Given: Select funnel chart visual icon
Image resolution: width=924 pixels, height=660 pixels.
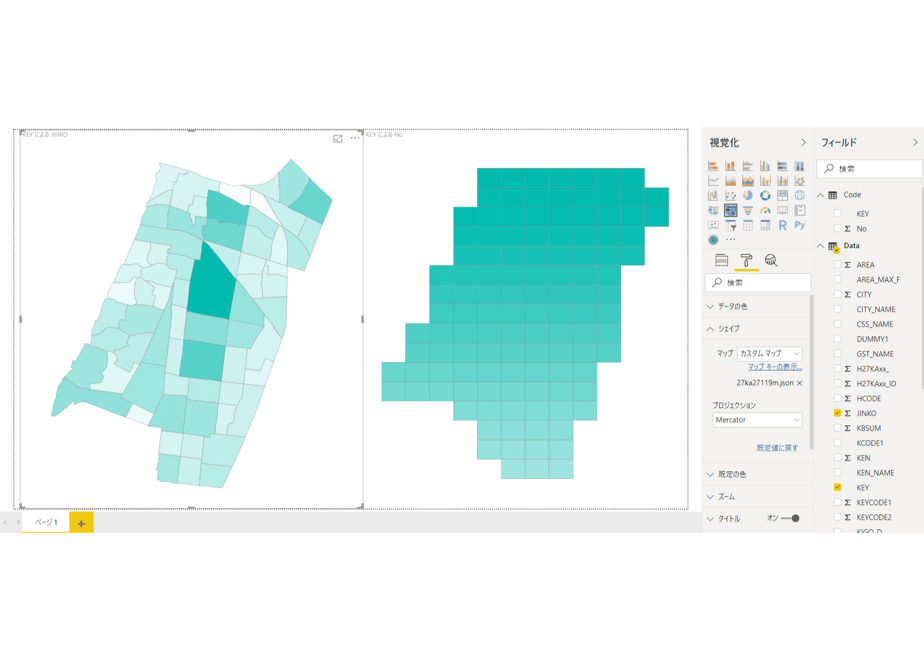Looking at the screenshot, I should pos(748,210).
